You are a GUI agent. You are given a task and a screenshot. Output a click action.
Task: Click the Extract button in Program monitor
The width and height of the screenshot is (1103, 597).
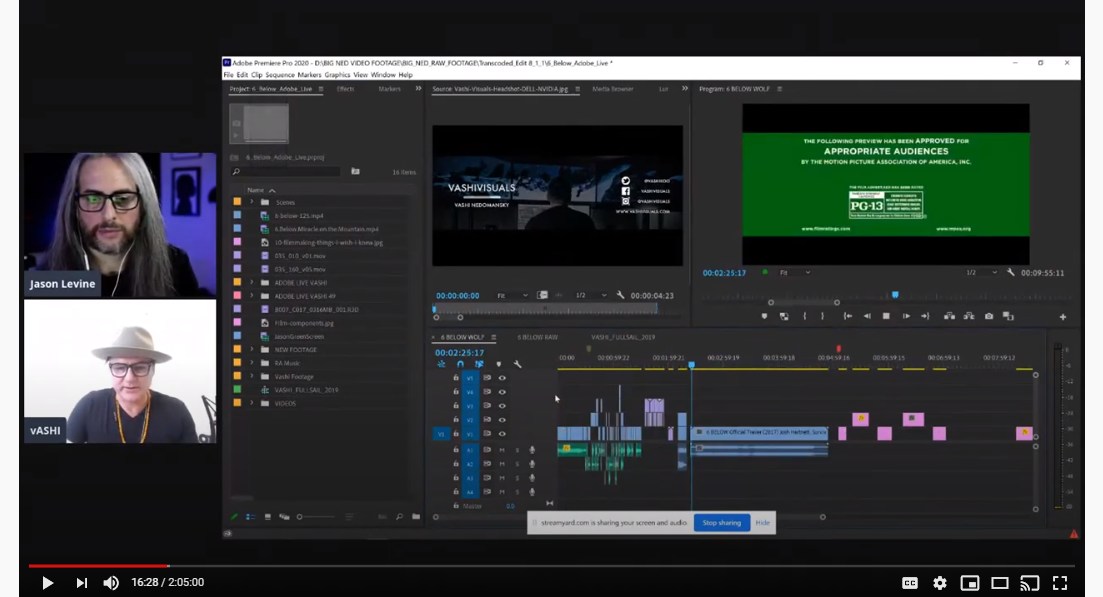click(x=969, y=316)
